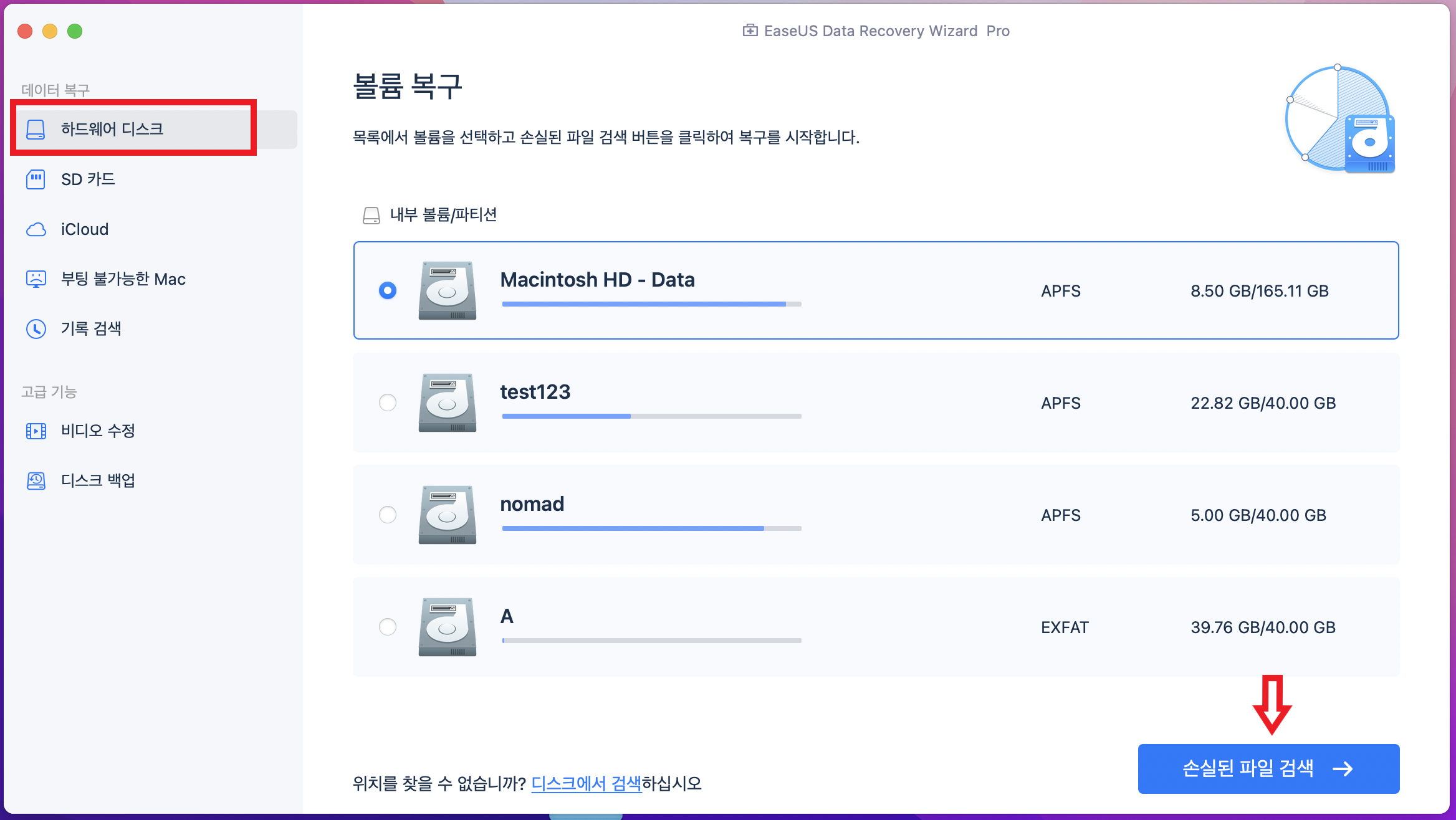Click the 내부 볼륨/파티션 drive icon
The height and width of the screenshot is (820, 1456).
point(371,214)
